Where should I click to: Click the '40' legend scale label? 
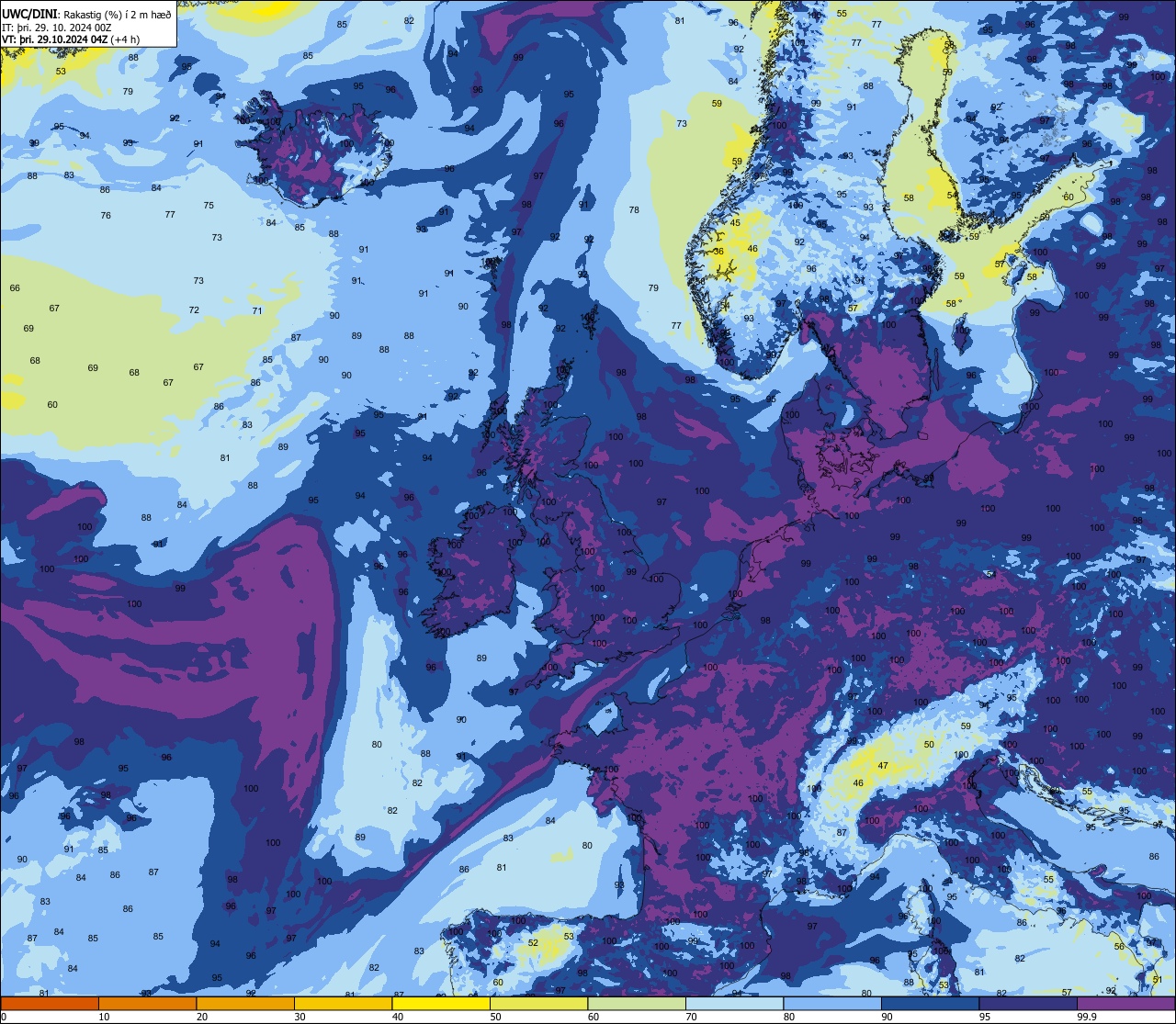coord(398,1017)
